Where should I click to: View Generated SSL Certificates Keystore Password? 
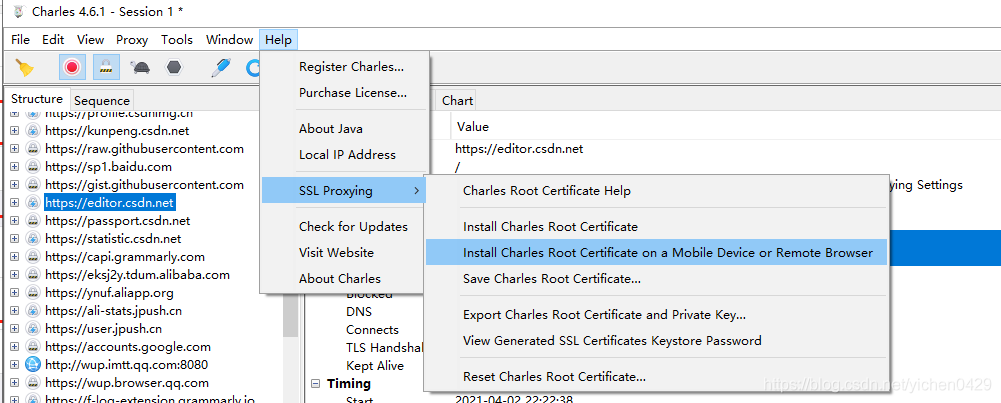coord(657,340)
